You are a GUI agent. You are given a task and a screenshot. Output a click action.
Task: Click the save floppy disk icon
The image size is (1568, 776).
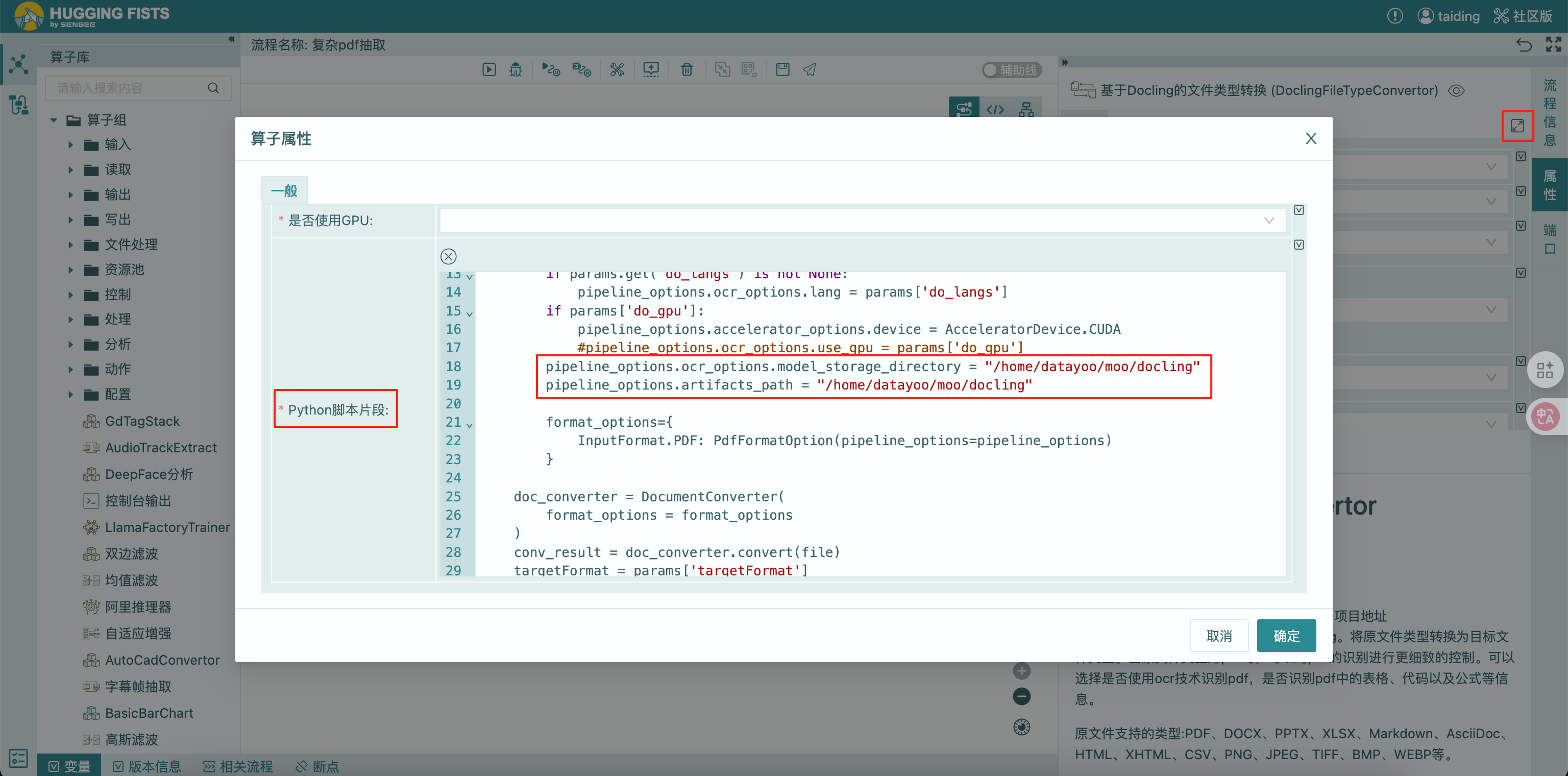point(782,69)
